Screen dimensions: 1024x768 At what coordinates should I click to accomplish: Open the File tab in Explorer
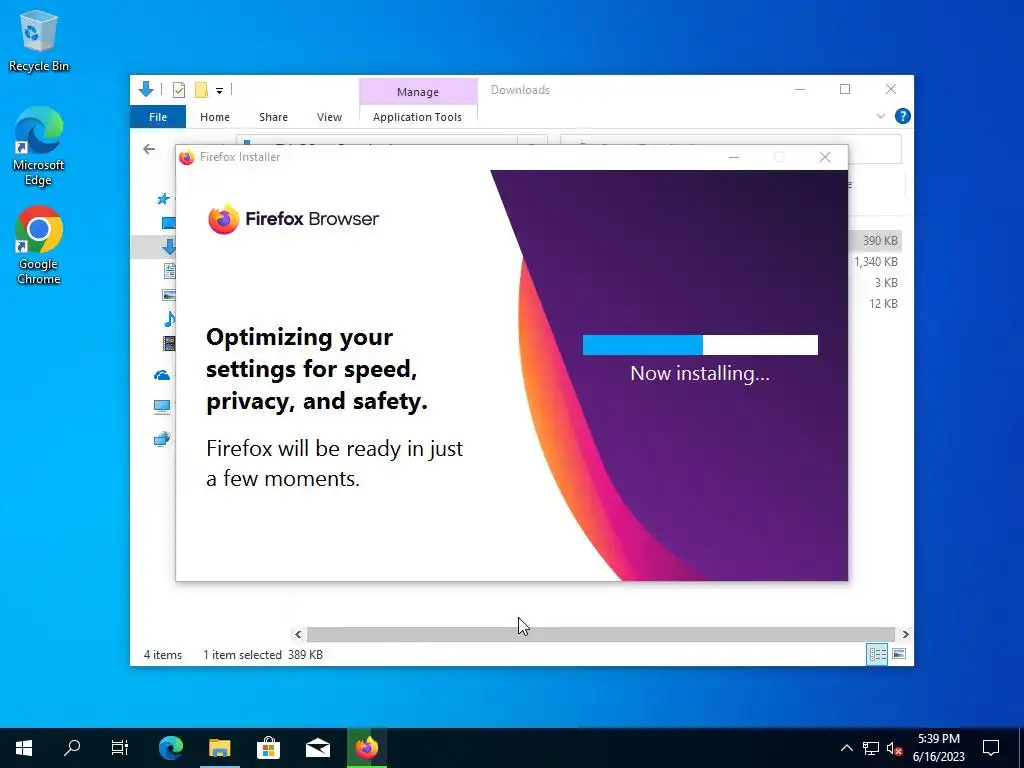[158, 117]
